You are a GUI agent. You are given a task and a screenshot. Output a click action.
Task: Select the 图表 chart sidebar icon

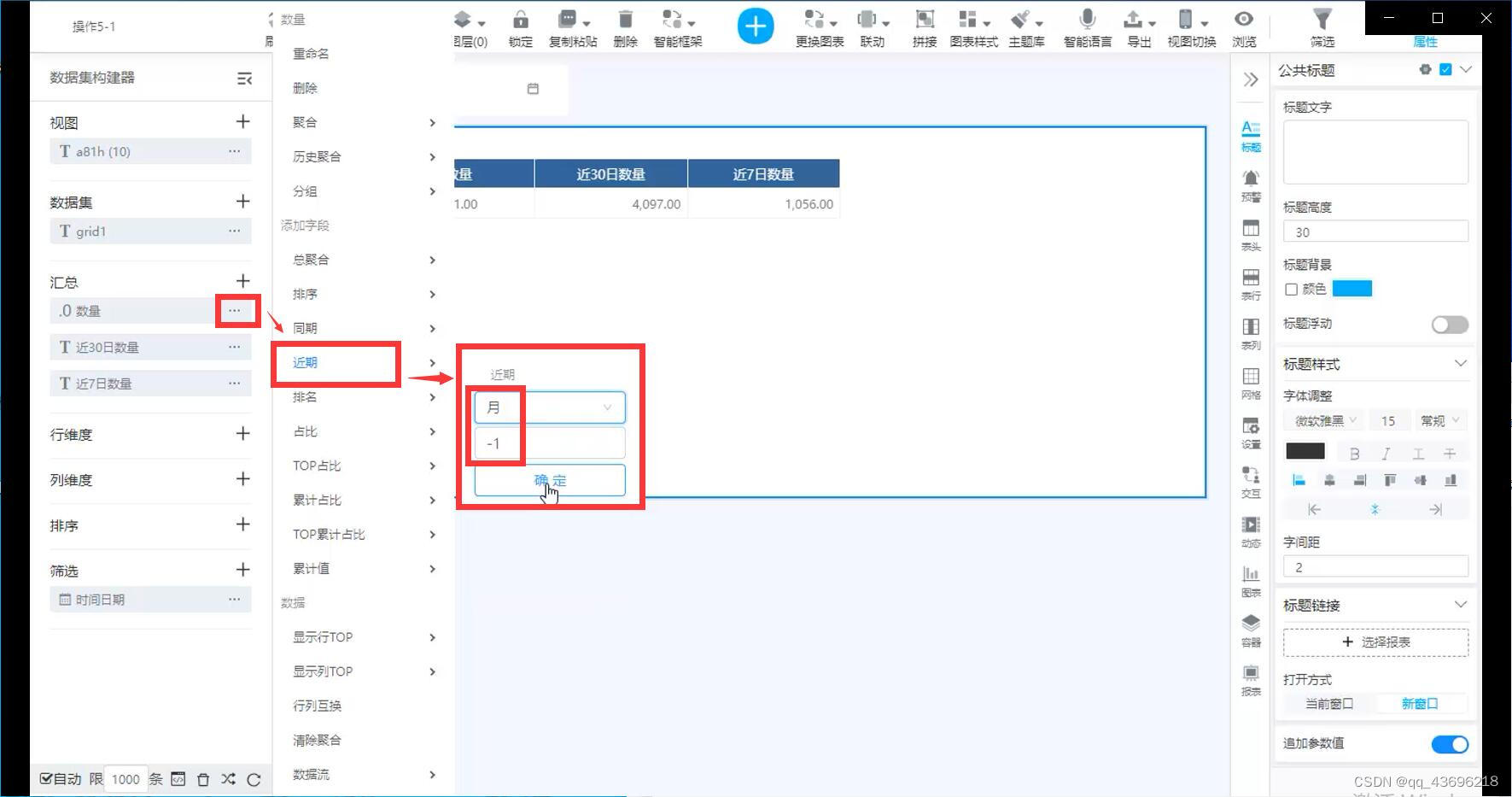tap(1251, 581)
